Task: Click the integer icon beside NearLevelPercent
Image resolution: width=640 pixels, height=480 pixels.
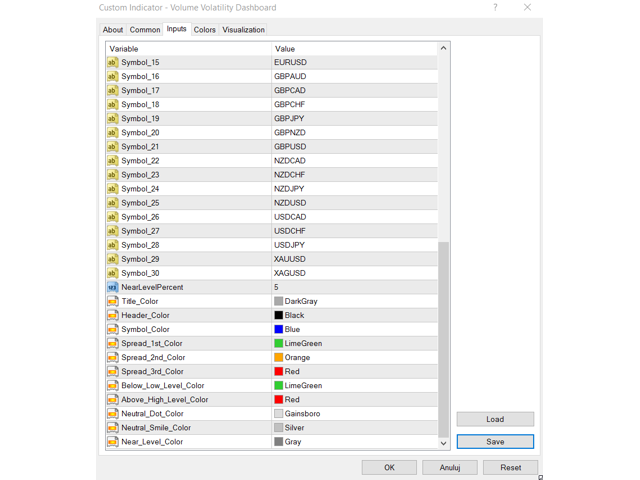Action: [112, 287]
